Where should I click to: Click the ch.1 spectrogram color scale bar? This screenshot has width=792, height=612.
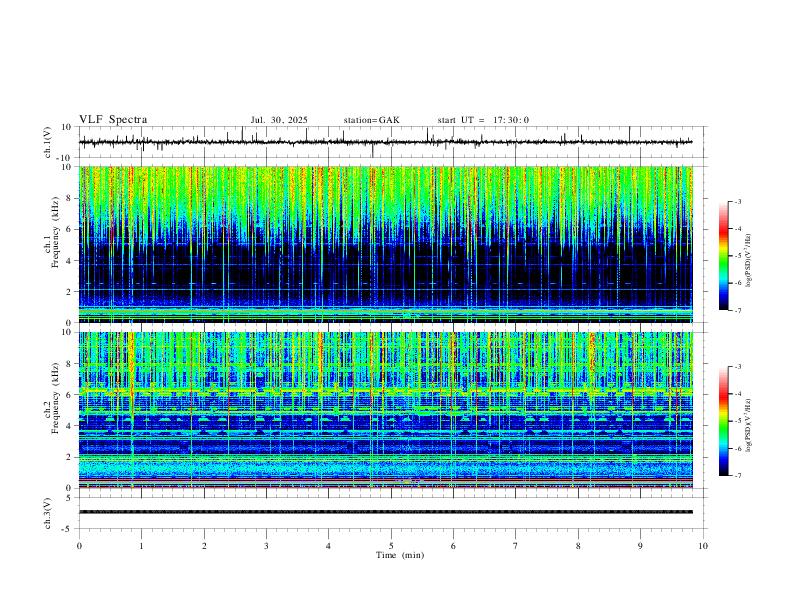click(x=723, y=256)
